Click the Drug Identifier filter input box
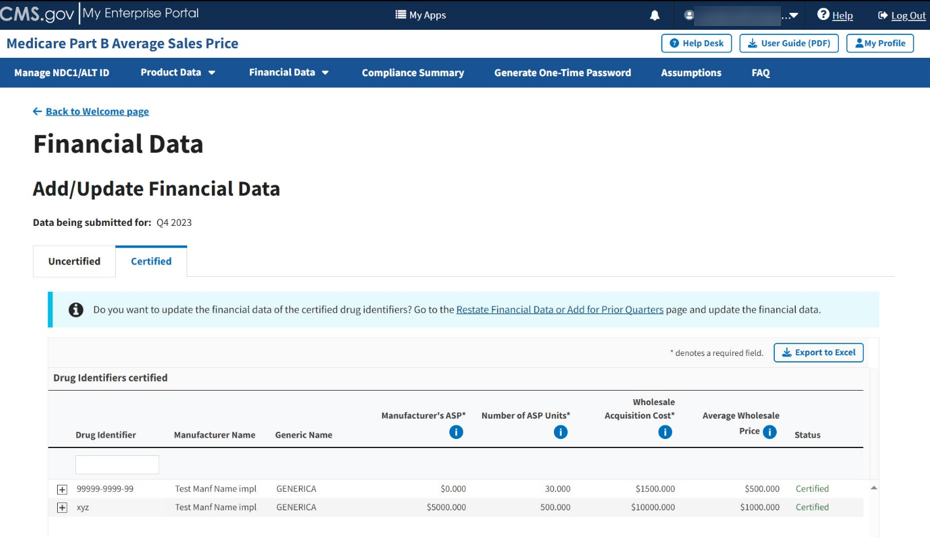Screen dimensions: 930x538 (x=117, y=465)
